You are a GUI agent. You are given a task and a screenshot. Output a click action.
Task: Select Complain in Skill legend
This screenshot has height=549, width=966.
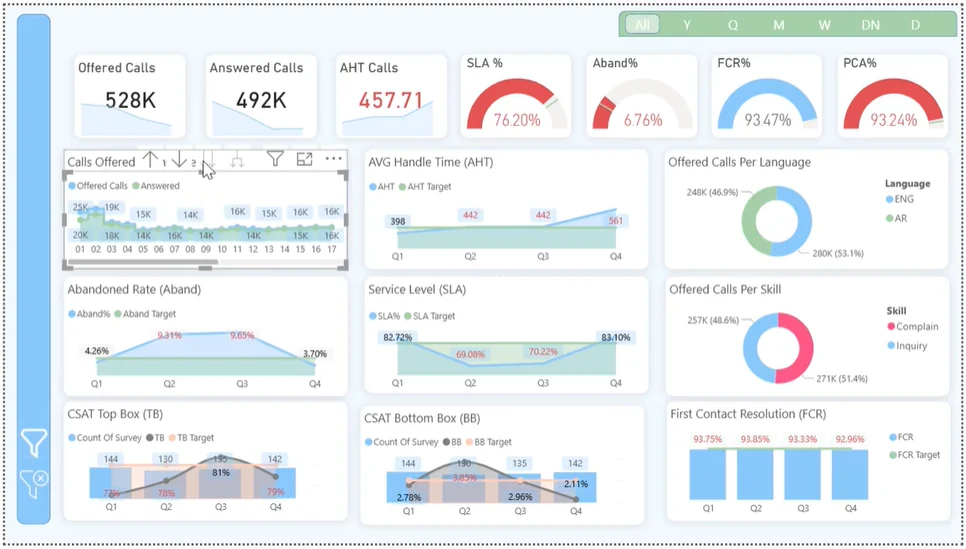pos(913,327)
